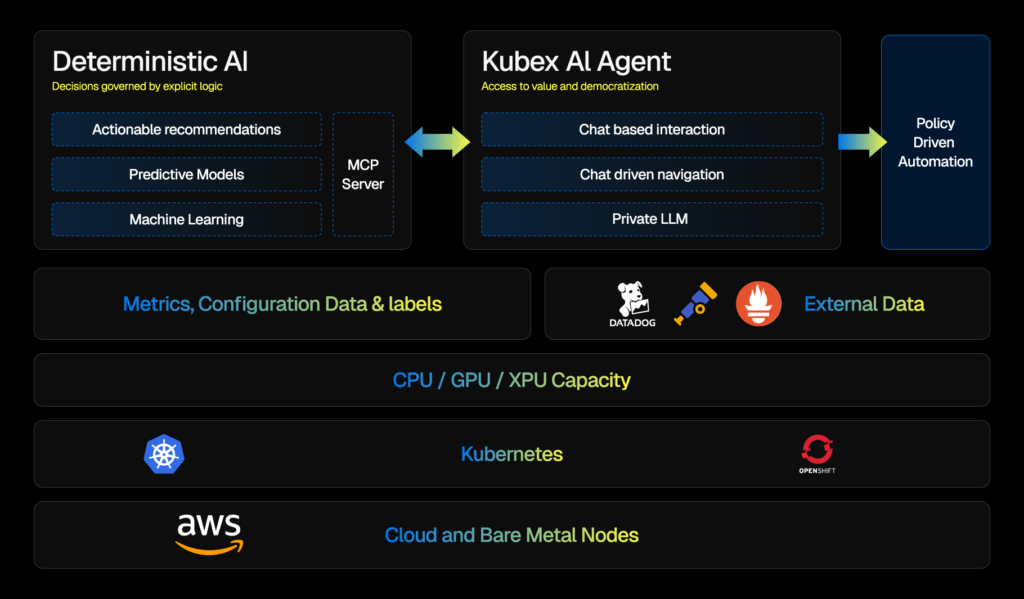Click the blue Kubernetes wheel logo

pos(165,454)
